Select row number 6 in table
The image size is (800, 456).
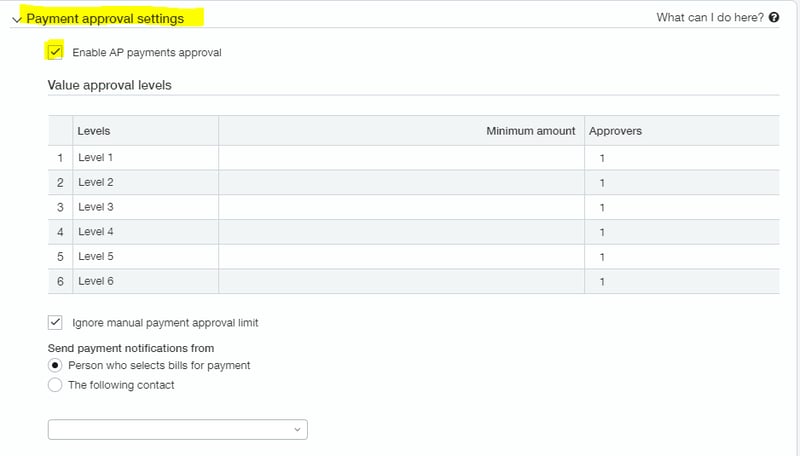coord(60,282)
